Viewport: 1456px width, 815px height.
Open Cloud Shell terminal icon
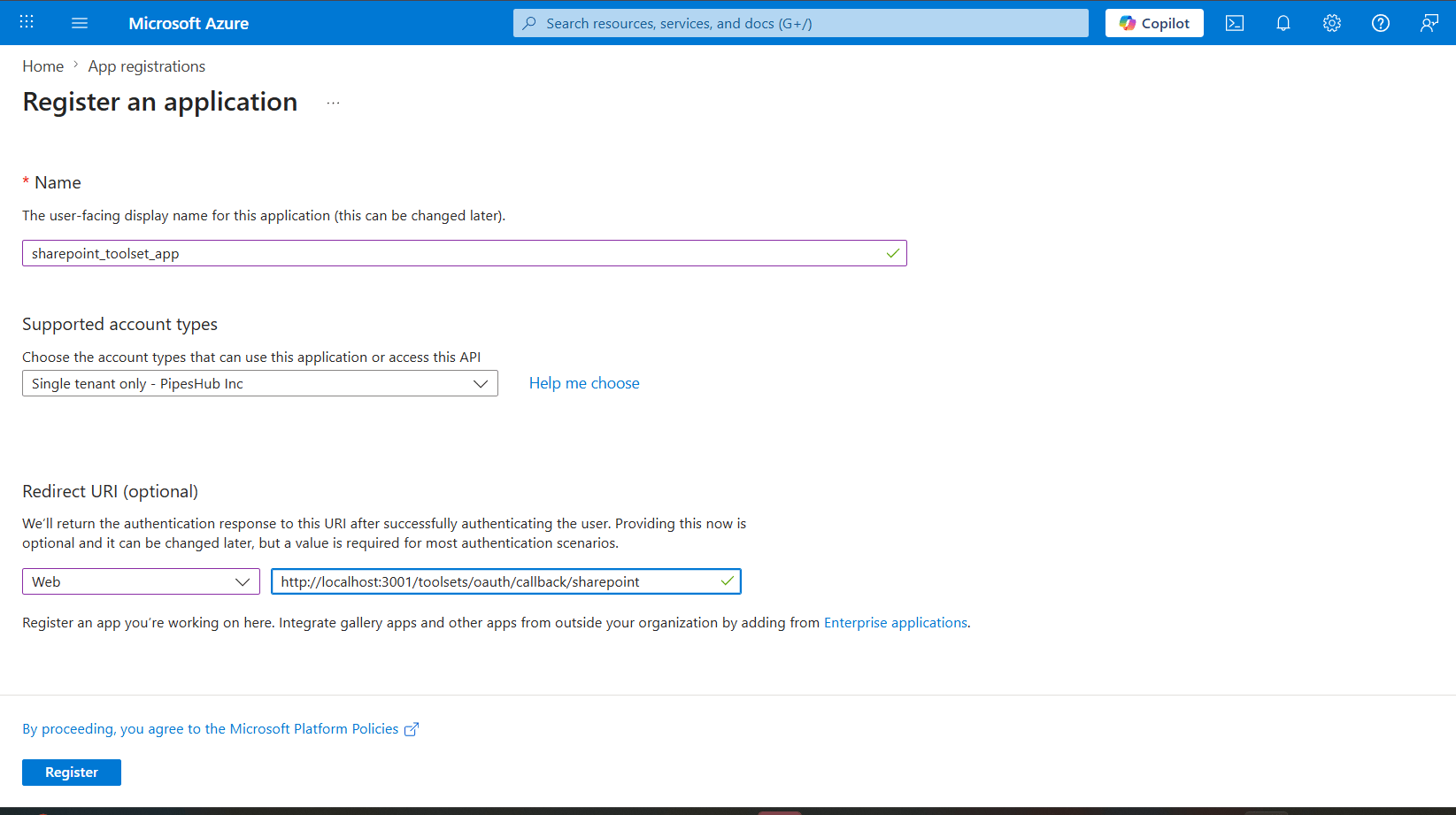tap(1235, 23)
